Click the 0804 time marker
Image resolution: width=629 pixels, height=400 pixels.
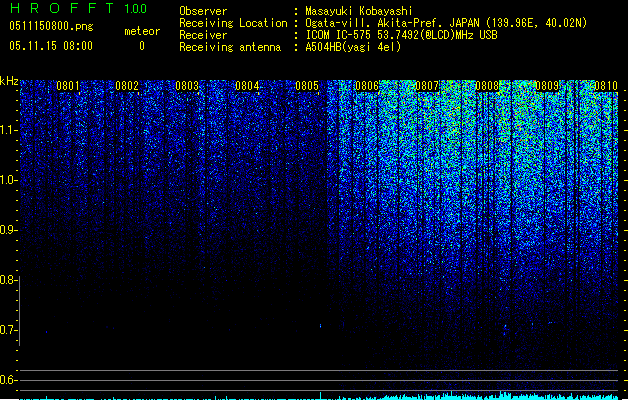[x=247, y=86]
